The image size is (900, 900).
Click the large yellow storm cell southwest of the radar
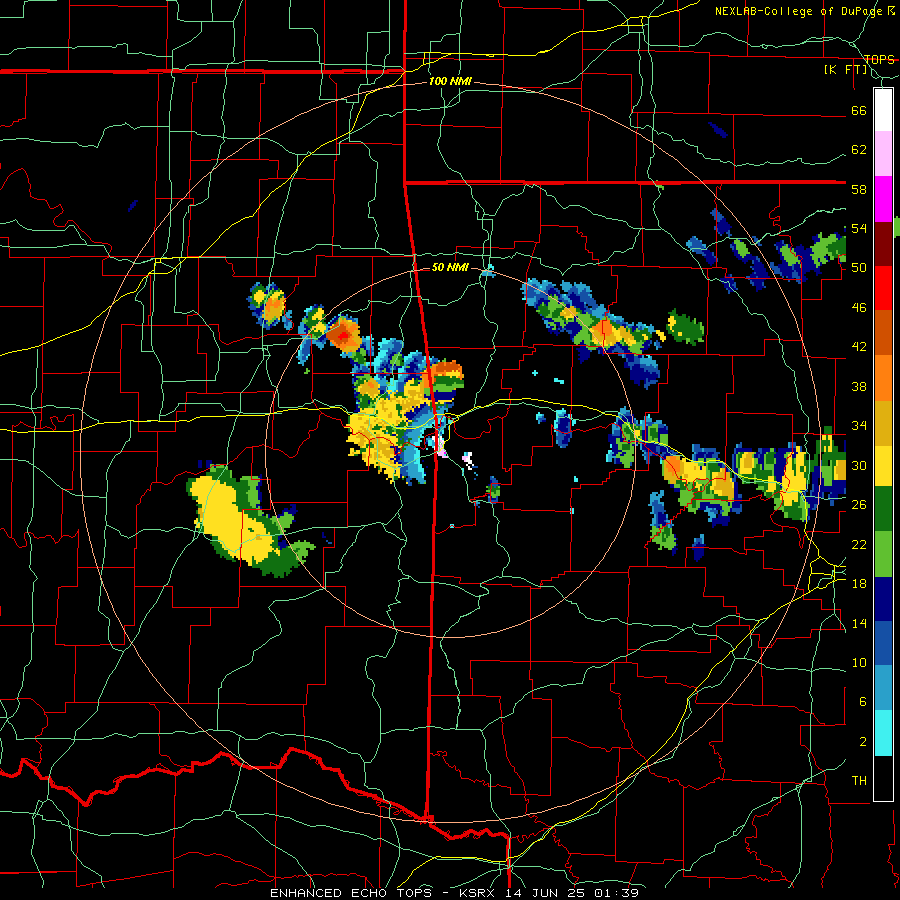tap(232, 519)
